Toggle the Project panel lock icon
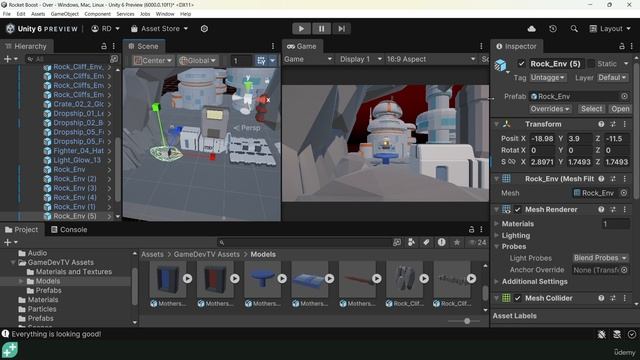The image size is (640, 360). click(x=471, y=229)
